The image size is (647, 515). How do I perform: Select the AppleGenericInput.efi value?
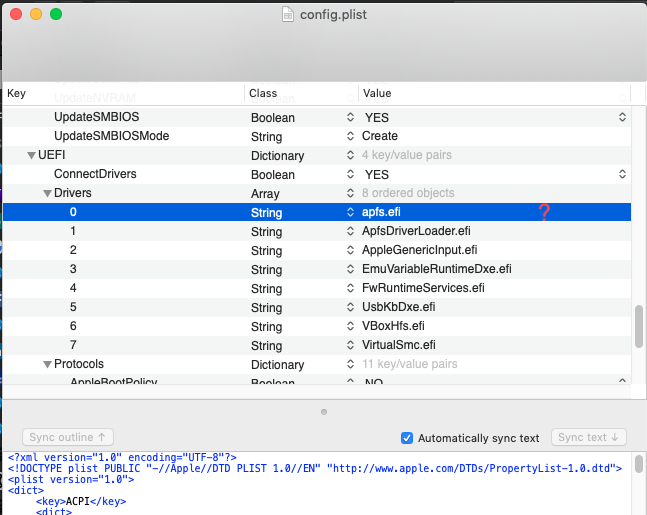419,250
